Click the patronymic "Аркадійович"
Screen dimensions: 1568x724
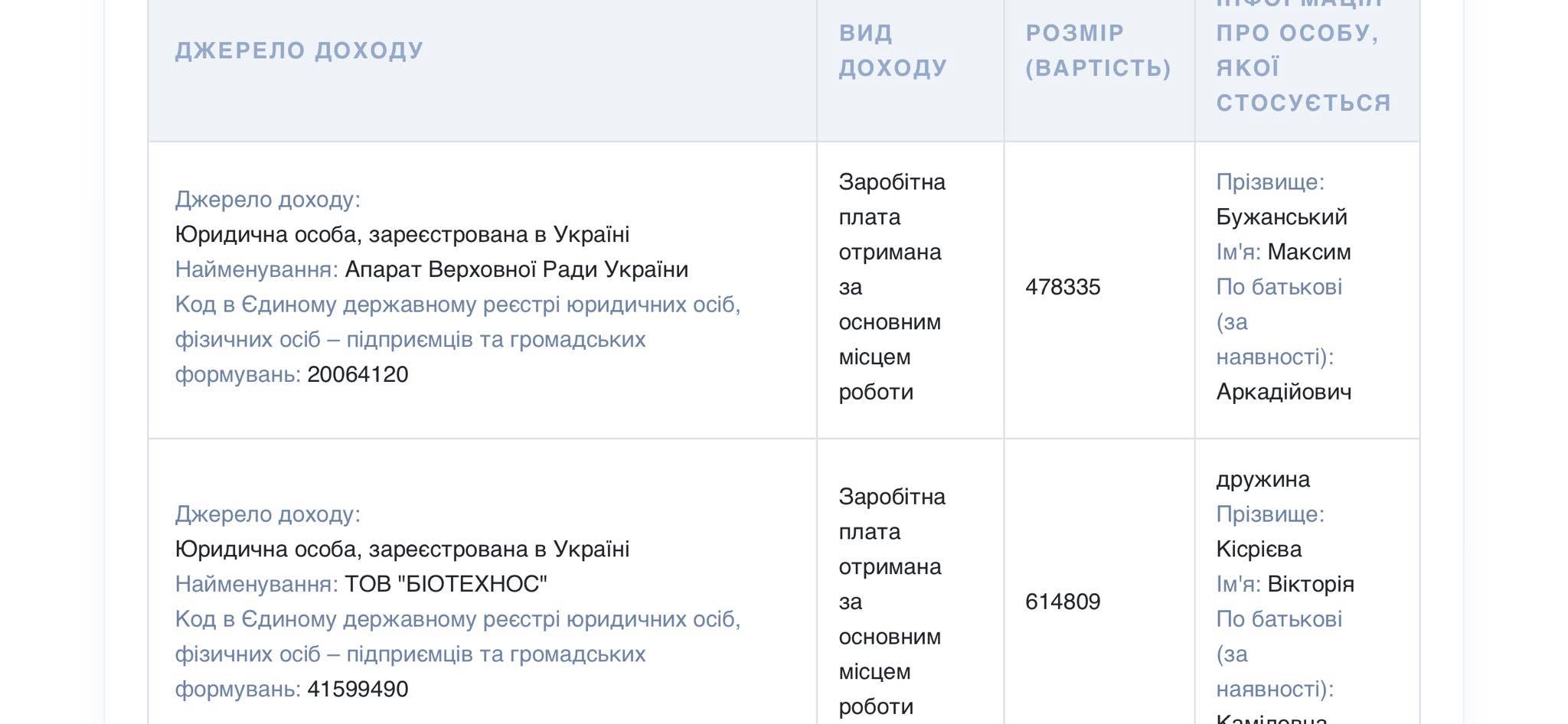[1283, 392]
